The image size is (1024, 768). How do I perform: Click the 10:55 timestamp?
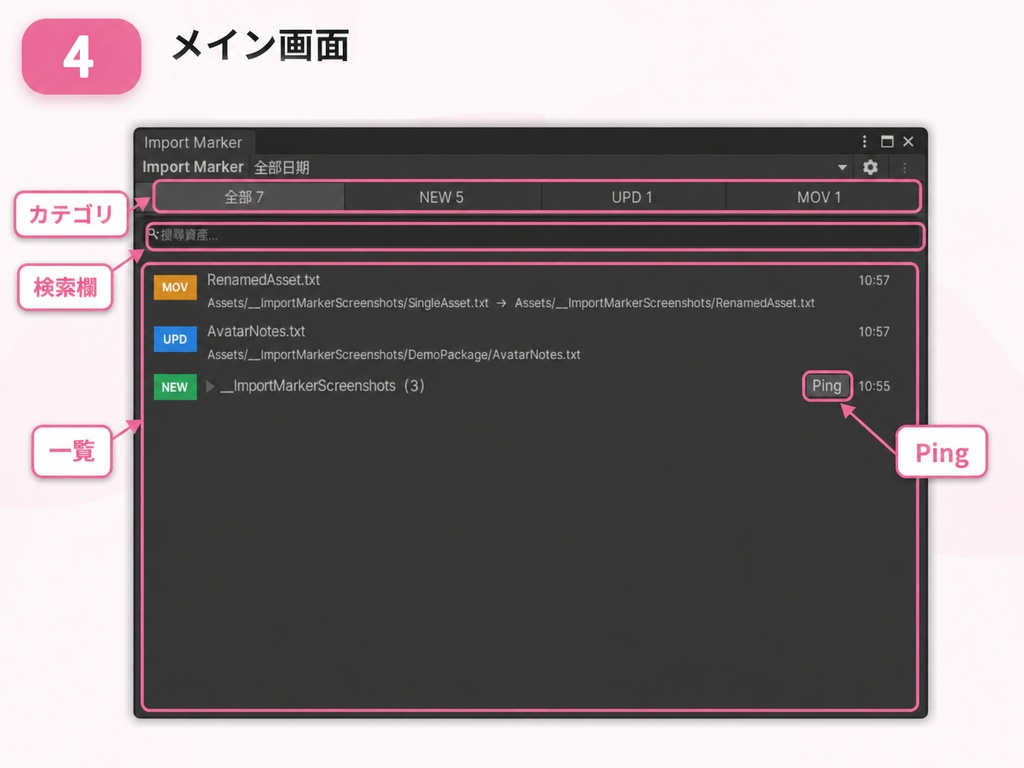[x=874, y=386]
